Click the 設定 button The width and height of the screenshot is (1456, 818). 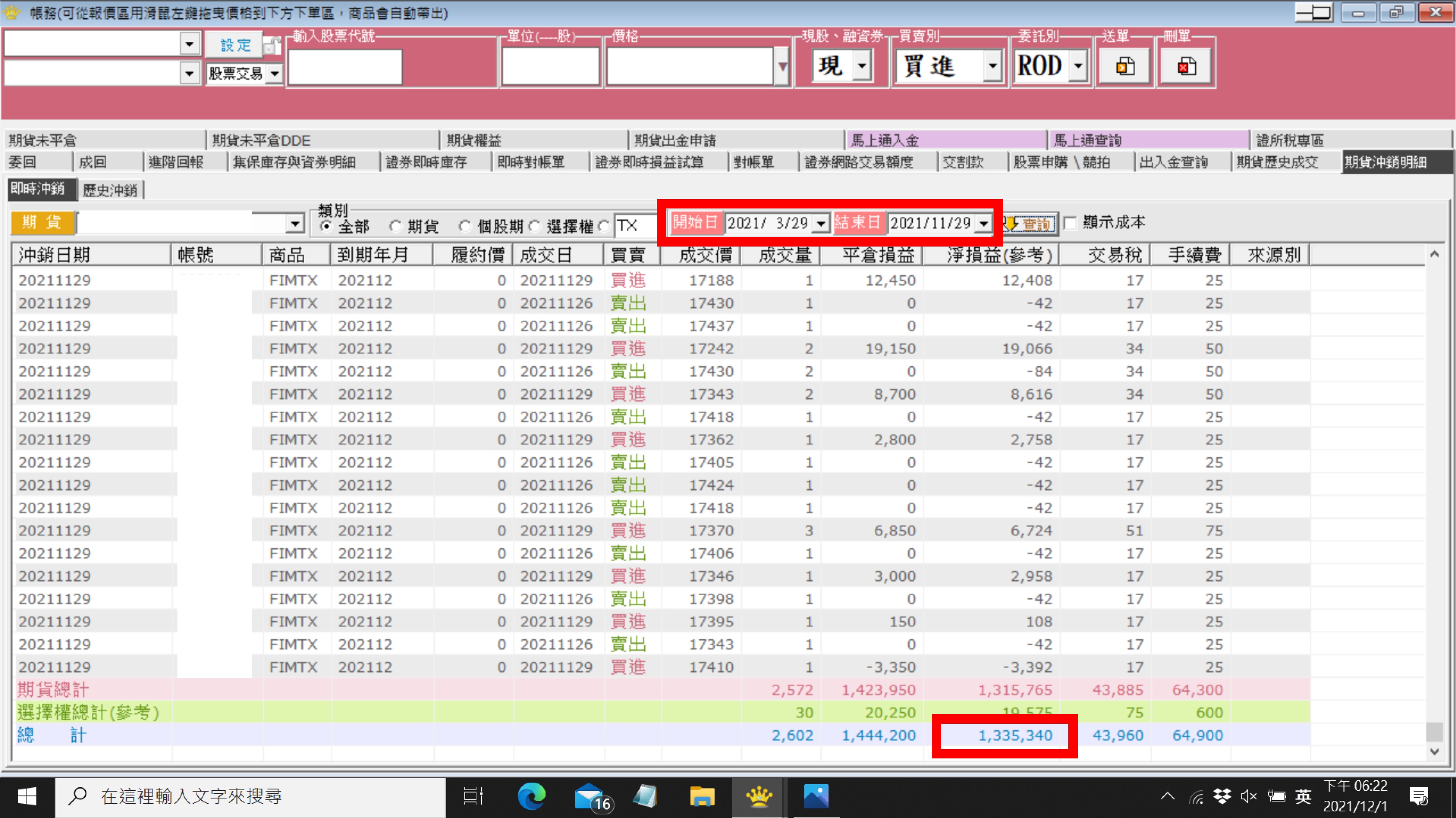[x=235, y=45]
